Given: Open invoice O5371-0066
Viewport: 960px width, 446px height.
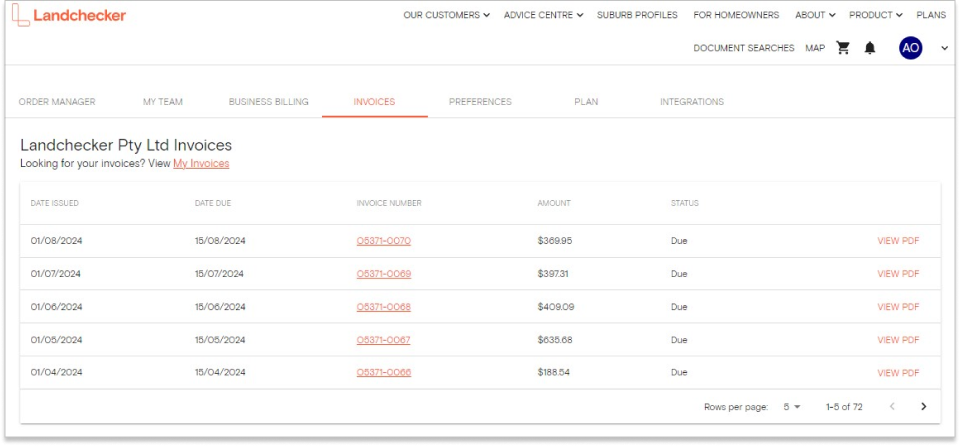Looking at the screenshot, I should pyautogui.click(x=383, y=372).
